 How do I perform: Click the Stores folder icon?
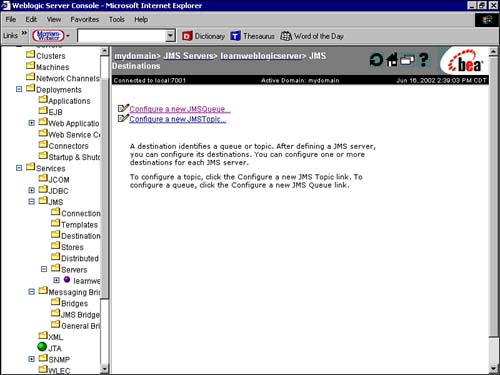pyautogui.click(x=56, y=246)
